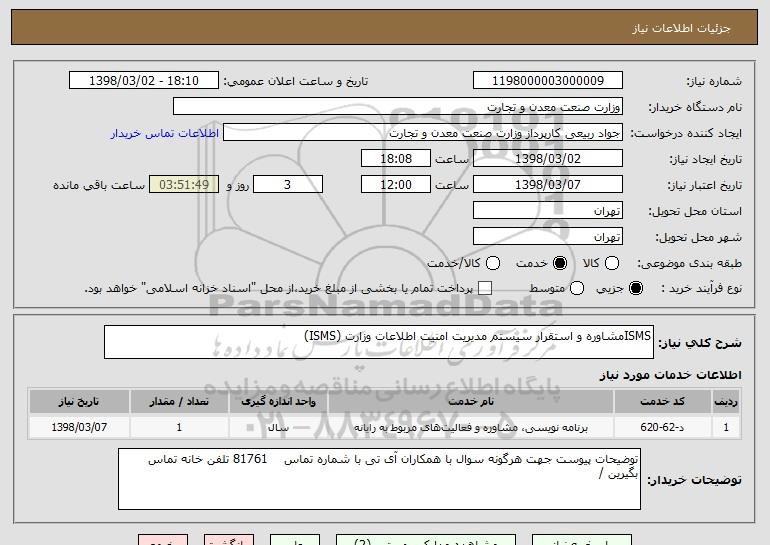Screen dimensions: 770x545
Task: Click the unit cell سال
Action: tap(278, 427)
